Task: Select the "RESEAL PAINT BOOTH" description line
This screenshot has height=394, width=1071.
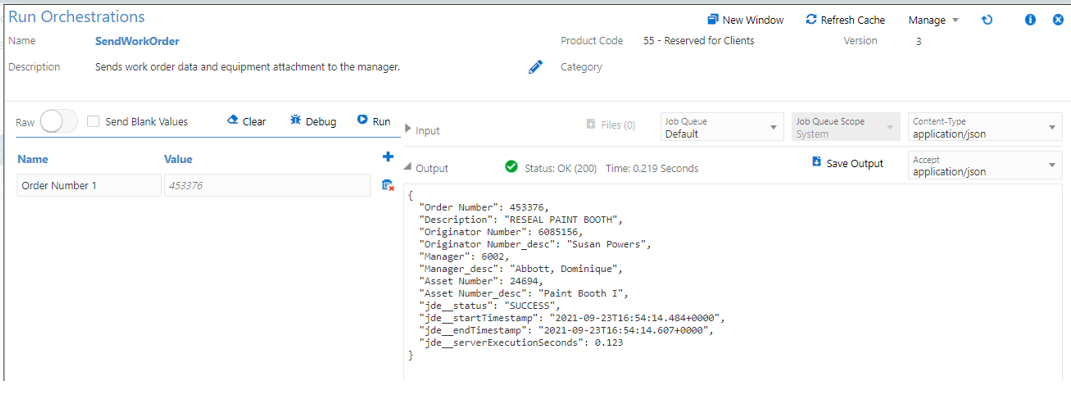Action: [520, 219]
